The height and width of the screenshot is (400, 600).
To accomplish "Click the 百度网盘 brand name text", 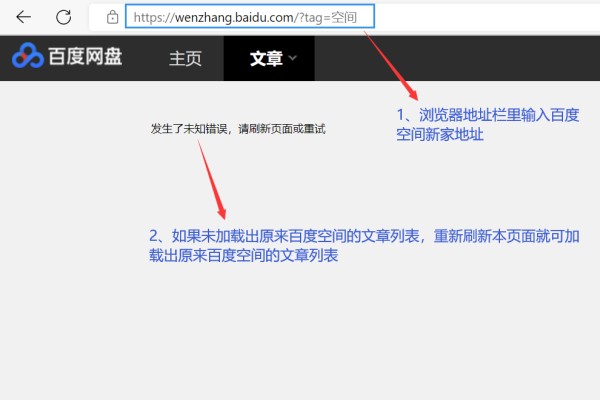I will coord(85,57).
